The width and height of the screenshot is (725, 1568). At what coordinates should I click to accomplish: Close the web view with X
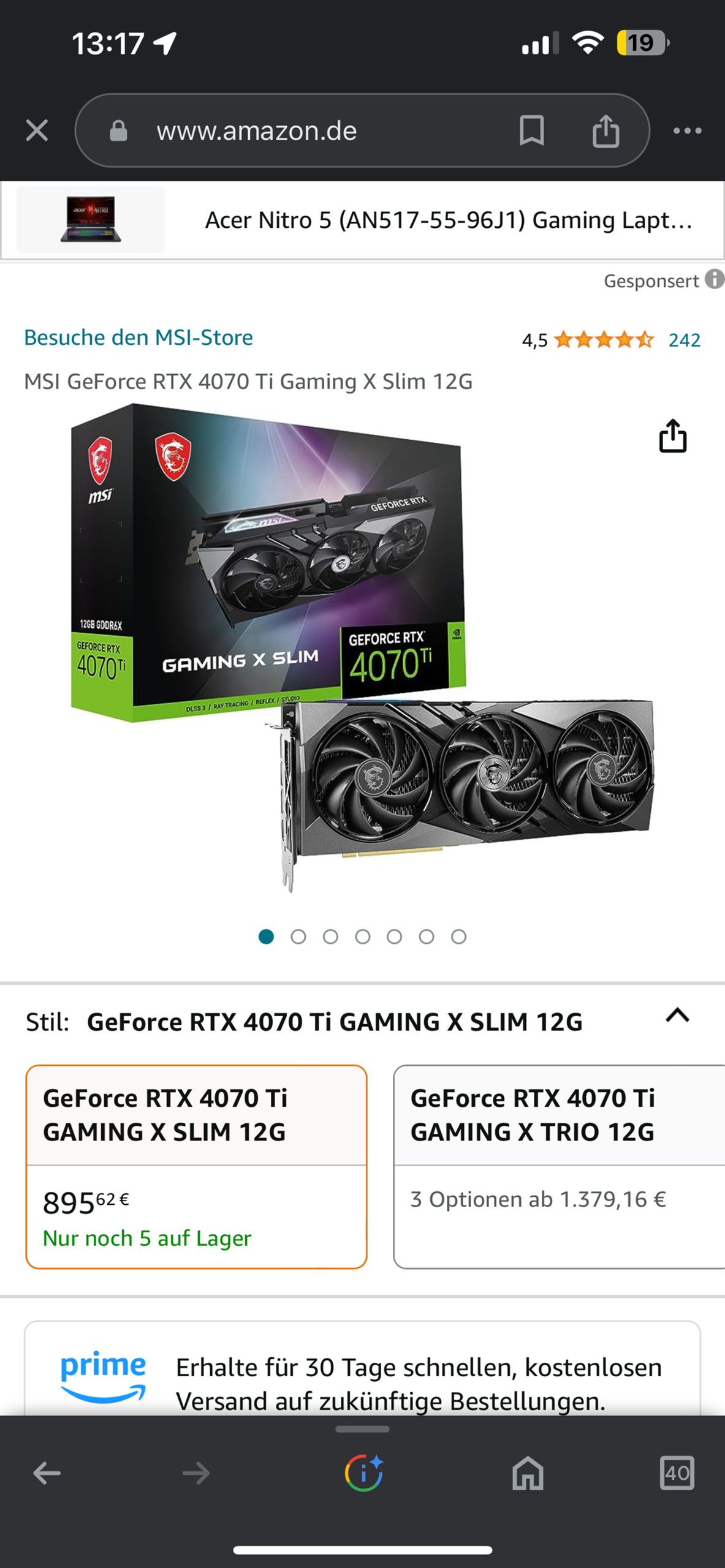(37, 130)
